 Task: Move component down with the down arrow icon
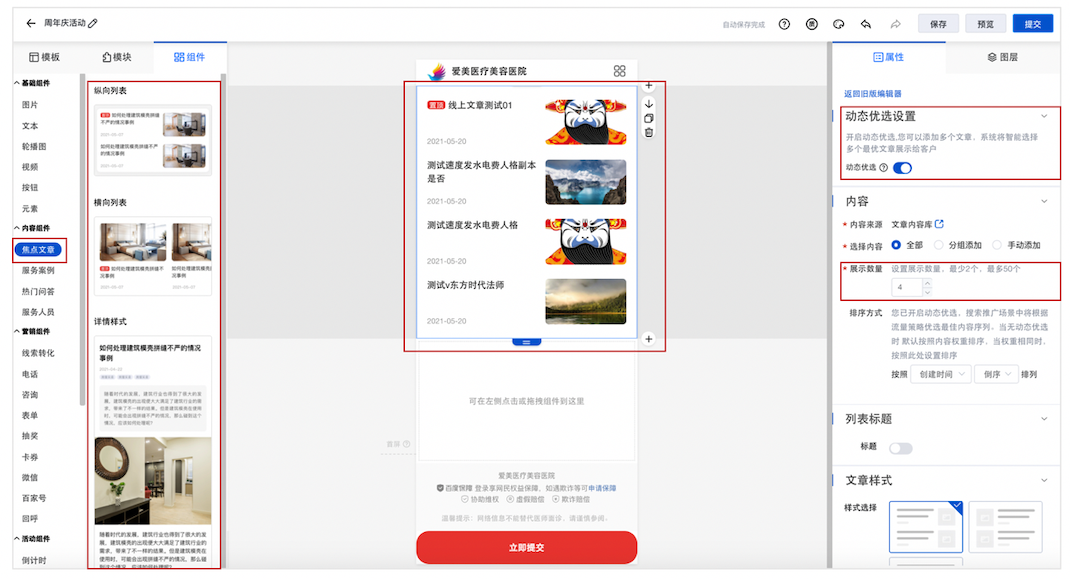(649, 103)
